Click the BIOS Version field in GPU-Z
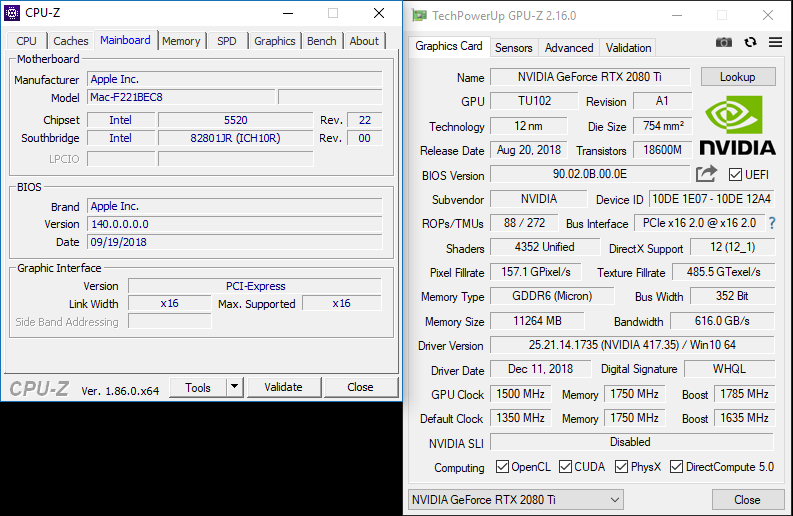 click(x=590, y=174)
